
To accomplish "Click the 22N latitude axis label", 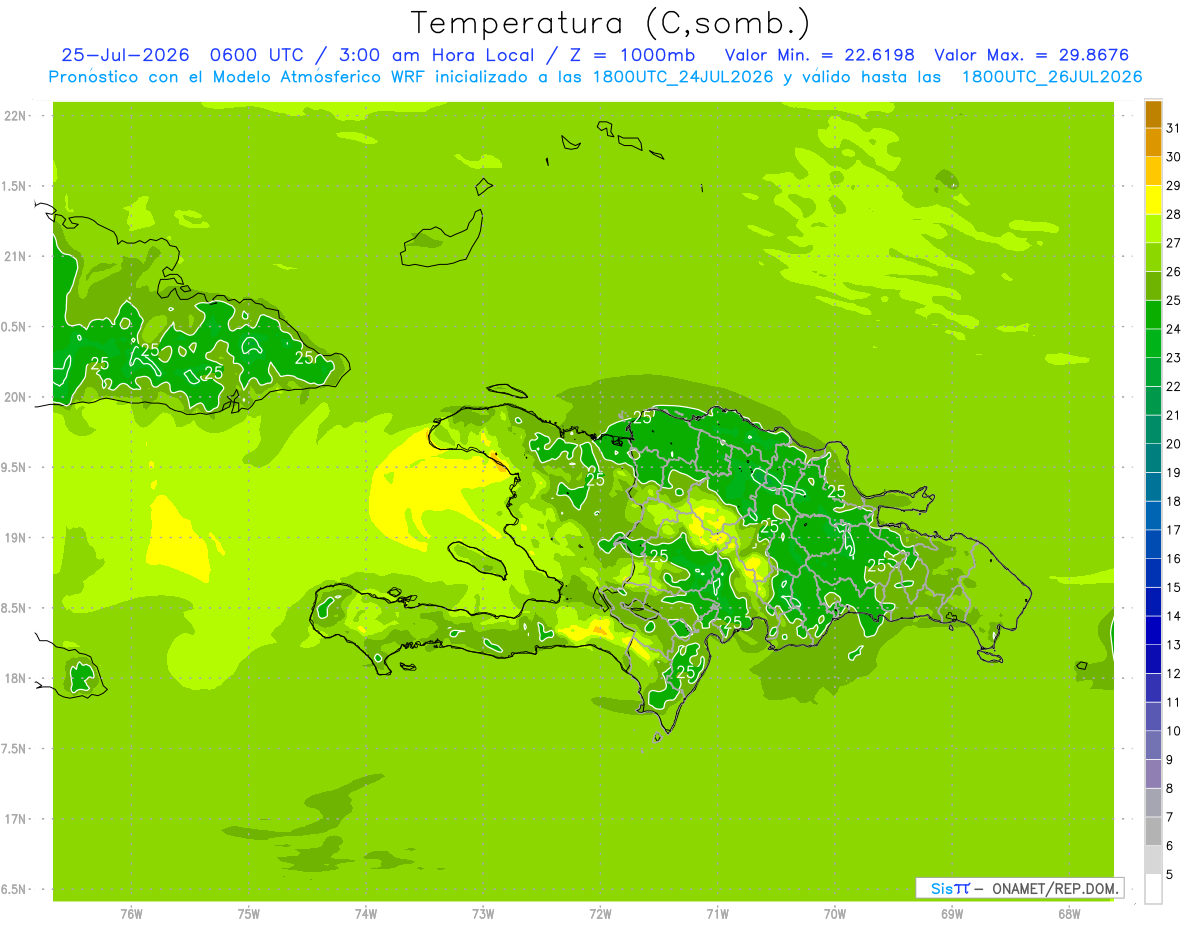I will (x=16, y=116).
